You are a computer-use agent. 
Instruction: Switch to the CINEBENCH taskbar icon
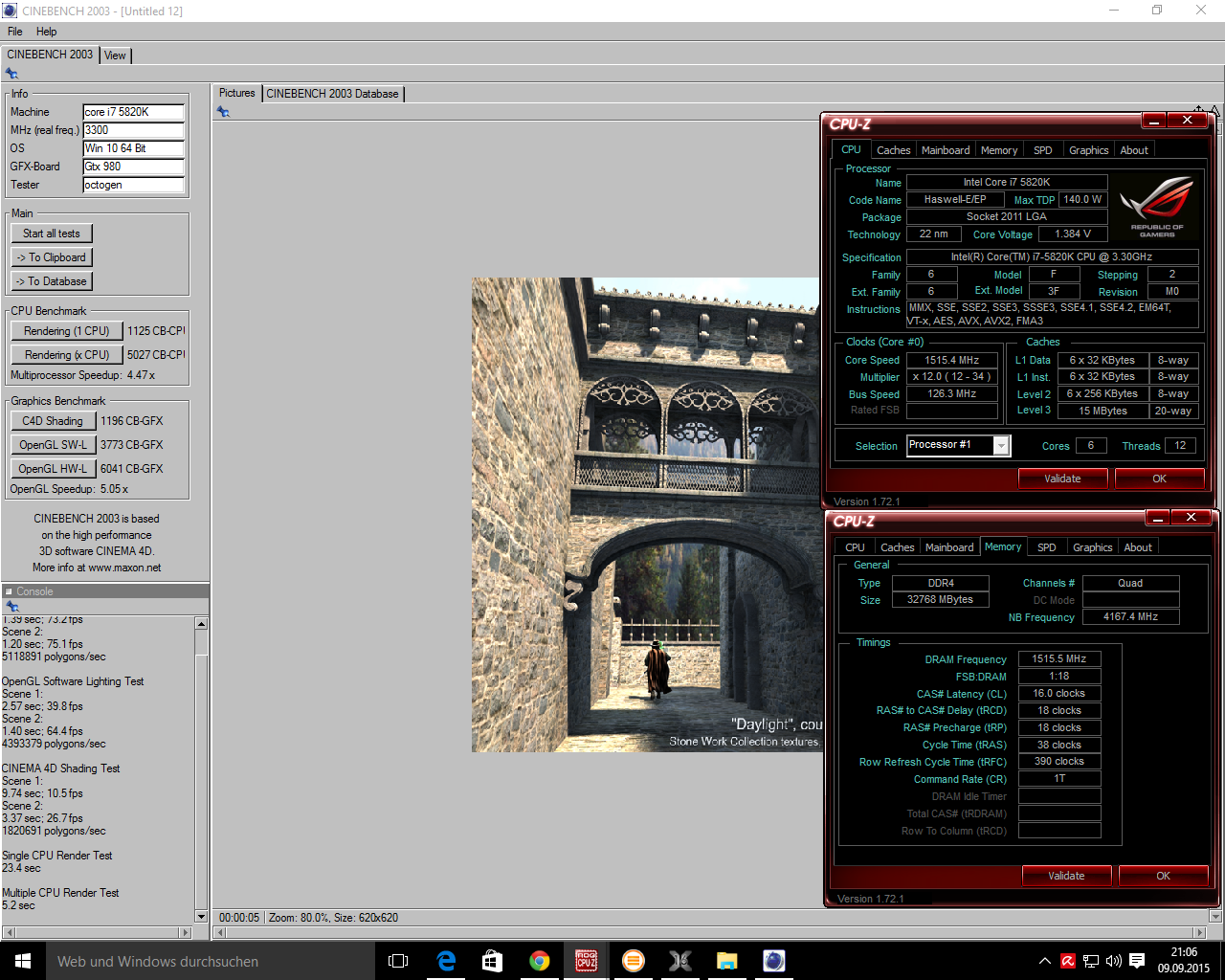[x=774, y=961]
